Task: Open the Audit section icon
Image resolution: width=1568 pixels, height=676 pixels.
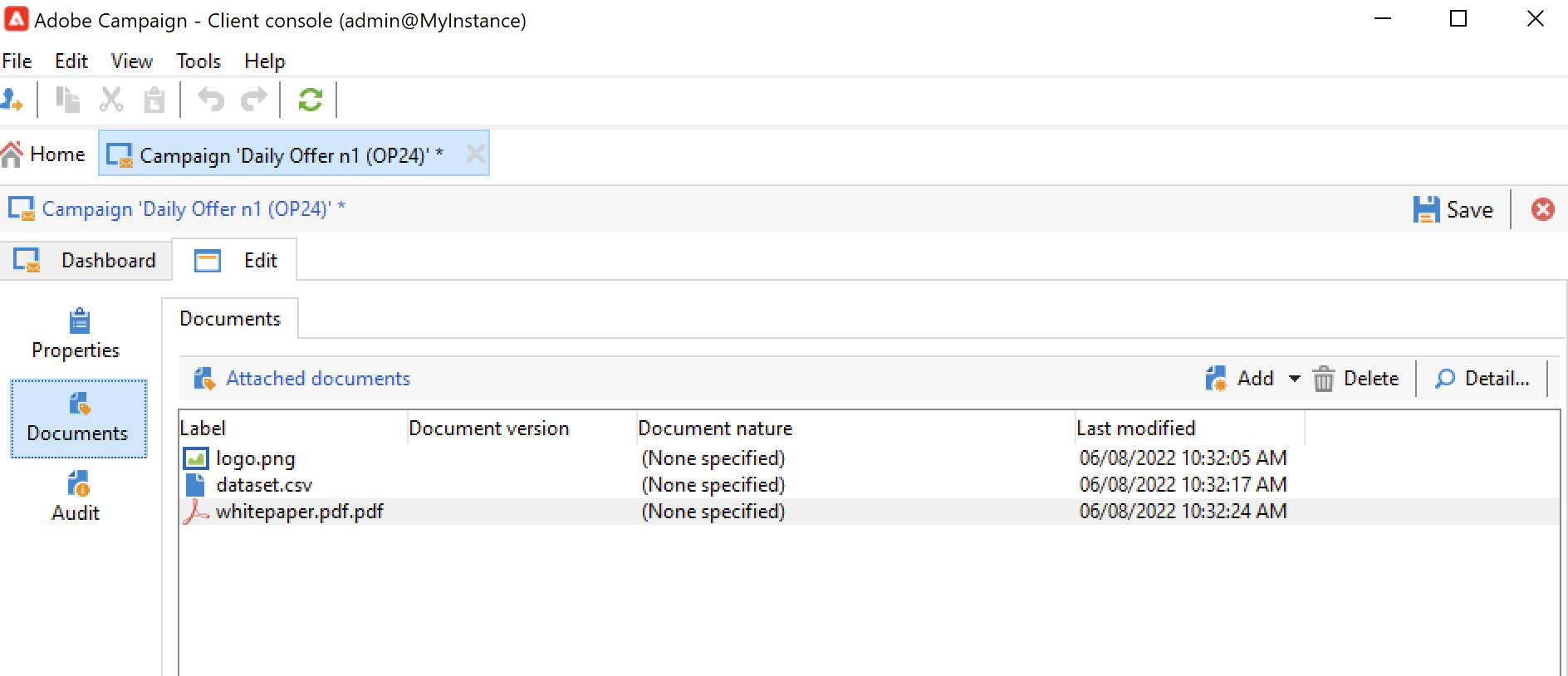Action: pos(79,483)
